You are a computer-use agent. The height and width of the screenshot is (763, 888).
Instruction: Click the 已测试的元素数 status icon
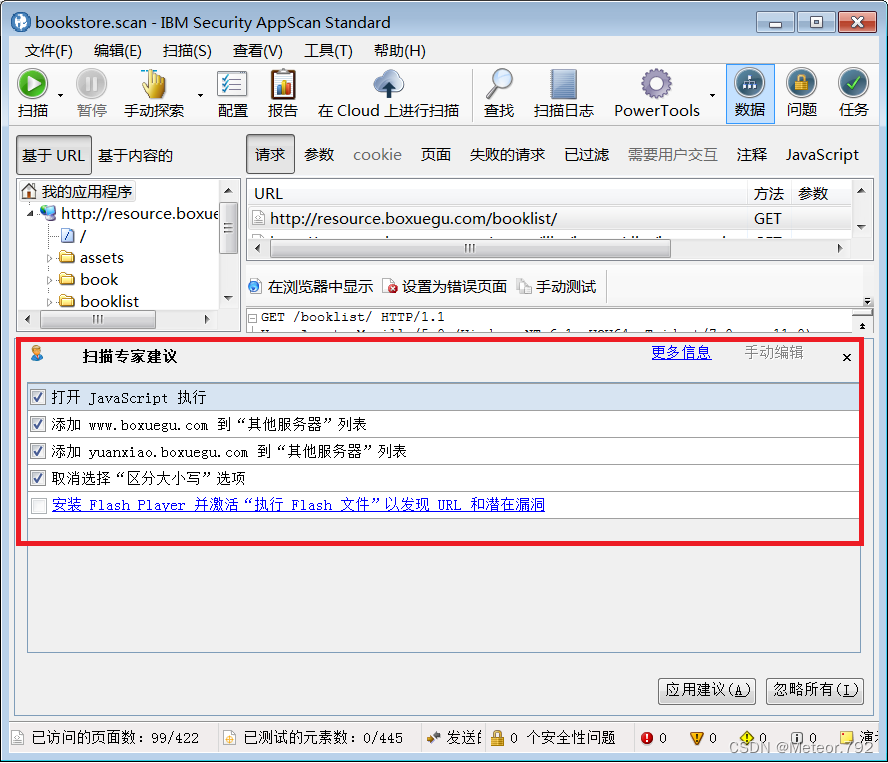(229, 738)
